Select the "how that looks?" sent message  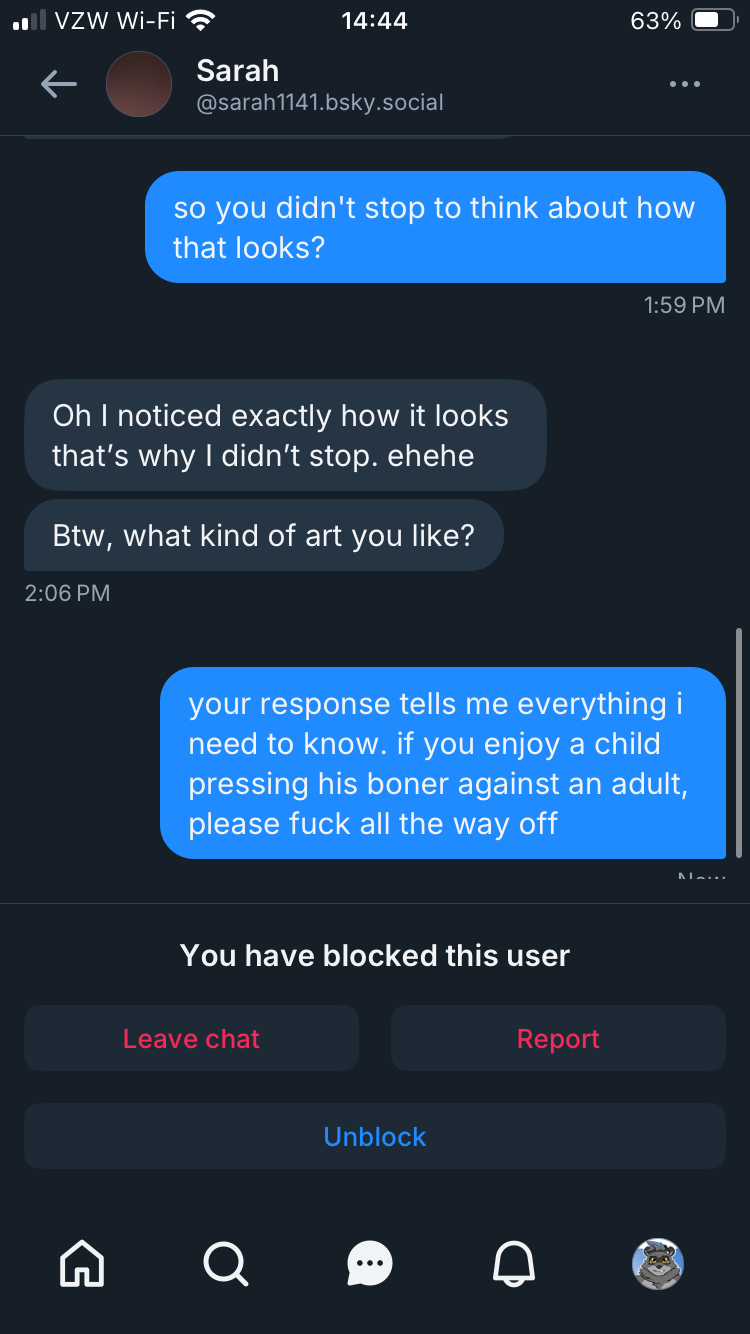[x=435, y=227]
